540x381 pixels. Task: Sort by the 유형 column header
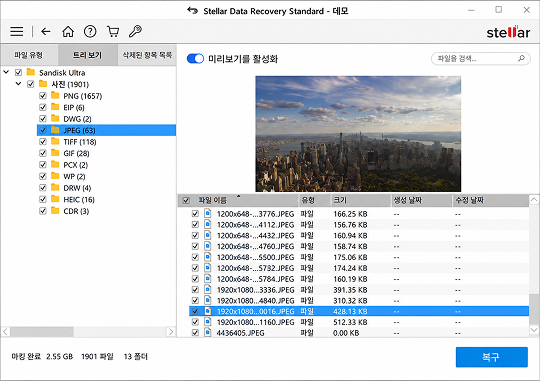314,200
